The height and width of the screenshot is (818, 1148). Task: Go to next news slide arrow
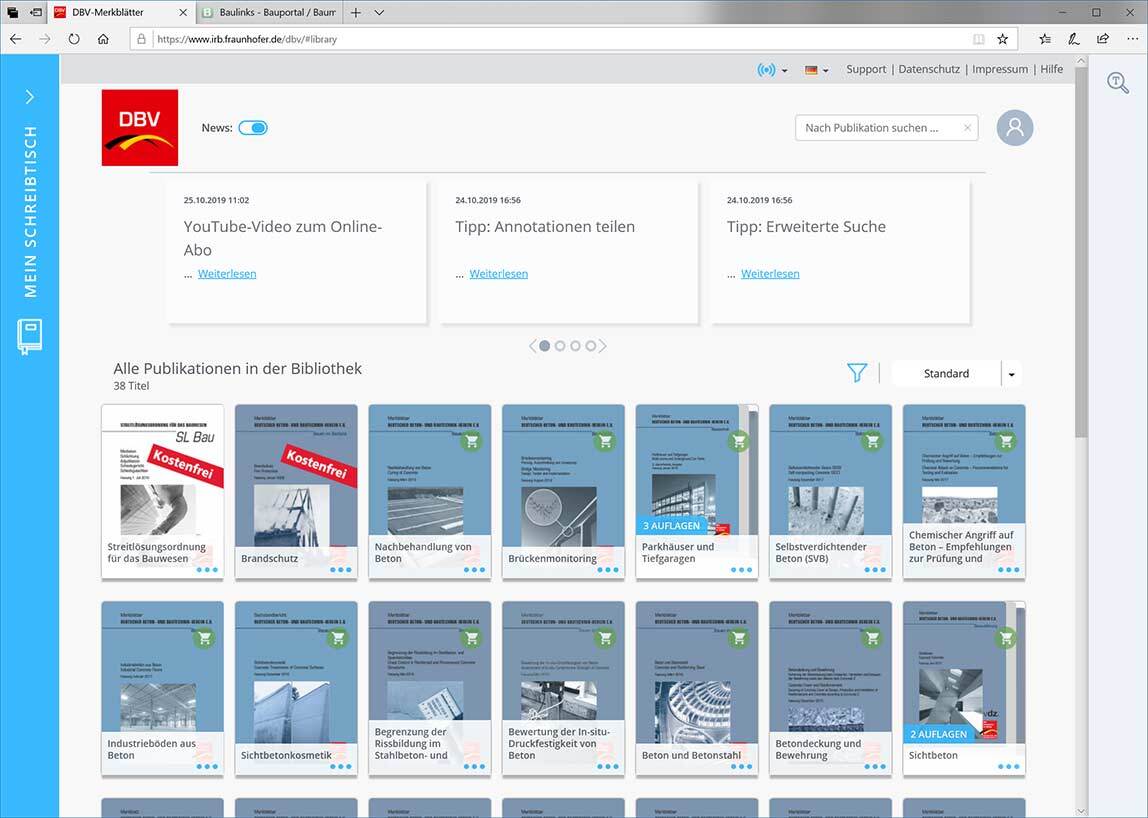tap(603, 346)
